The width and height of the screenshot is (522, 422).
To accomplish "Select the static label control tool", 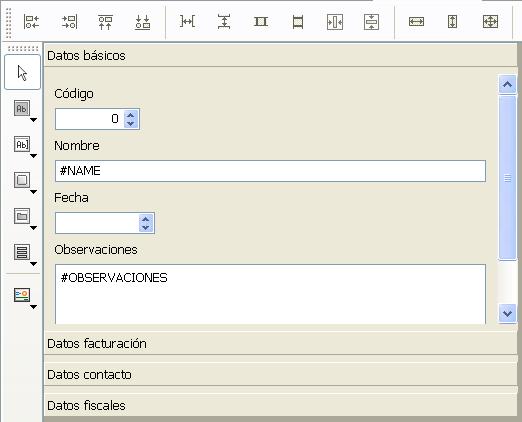I will 22,109.
